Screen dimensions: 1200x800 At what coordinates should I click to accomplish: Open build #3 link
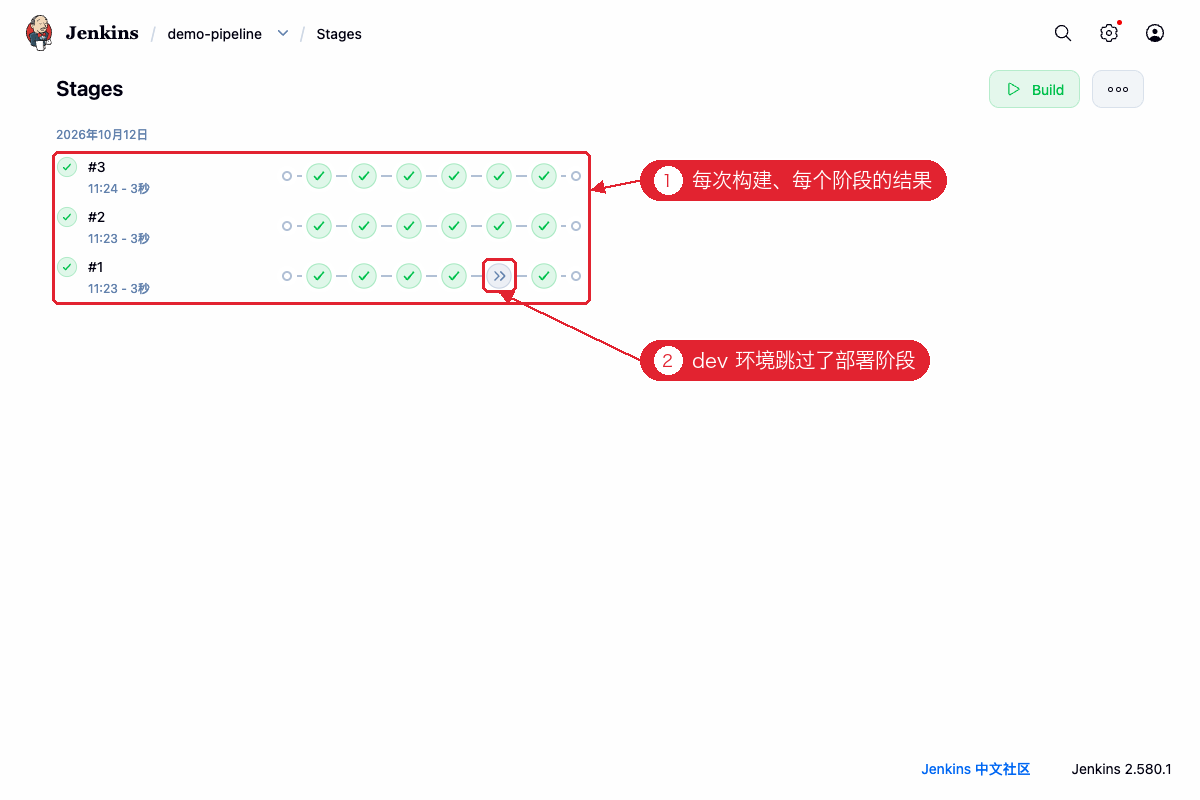pos(96,167)
